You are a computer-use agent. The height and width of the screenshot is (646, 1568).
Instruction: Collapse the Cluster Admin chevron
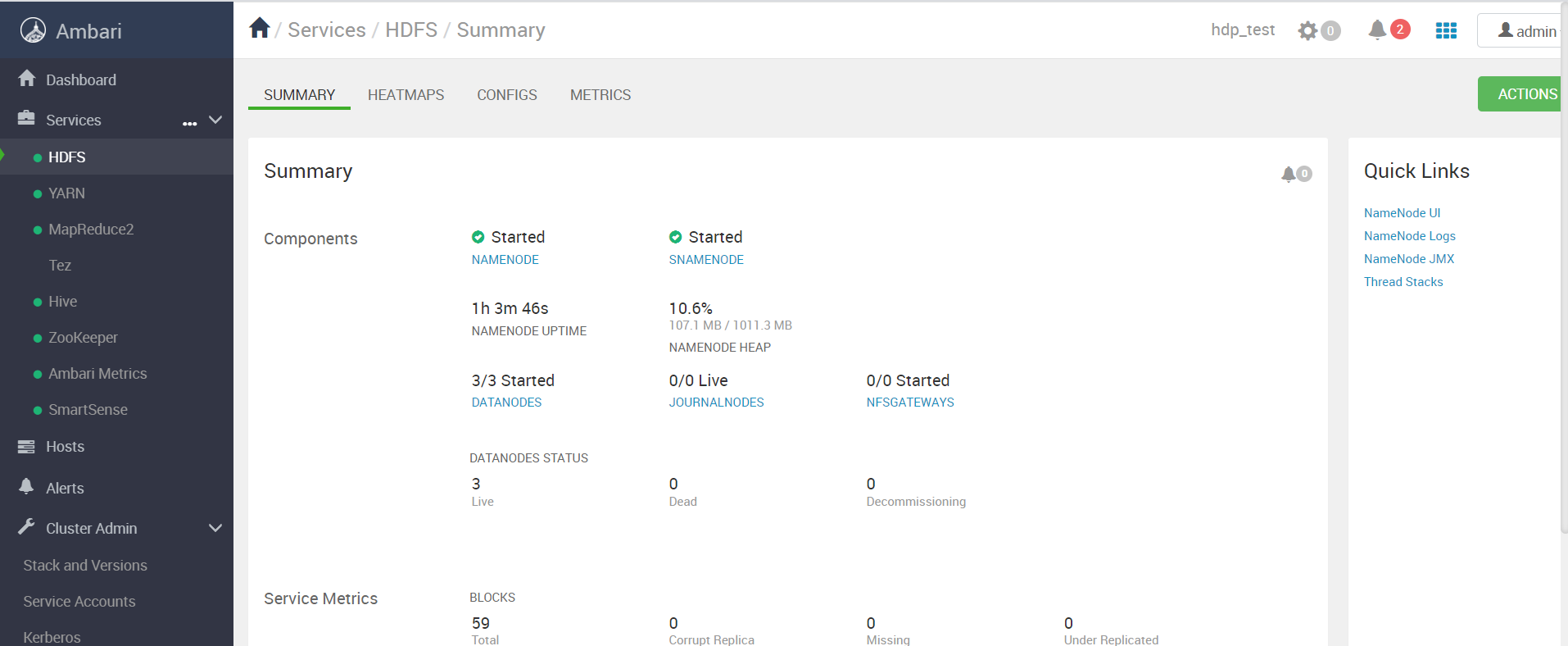[x=215, y=528]
